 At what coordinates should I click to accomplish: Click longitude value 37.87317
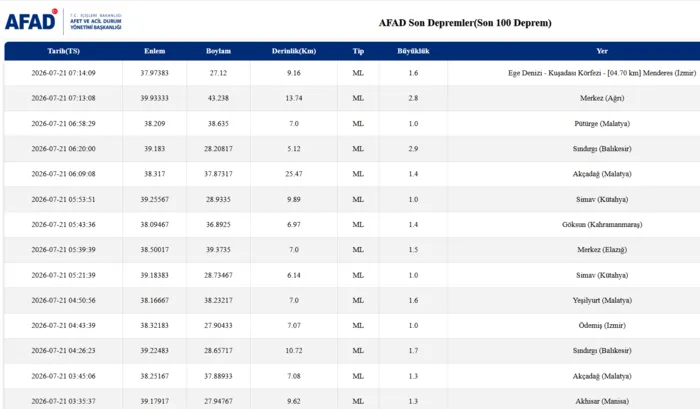(x=218, y=174)
